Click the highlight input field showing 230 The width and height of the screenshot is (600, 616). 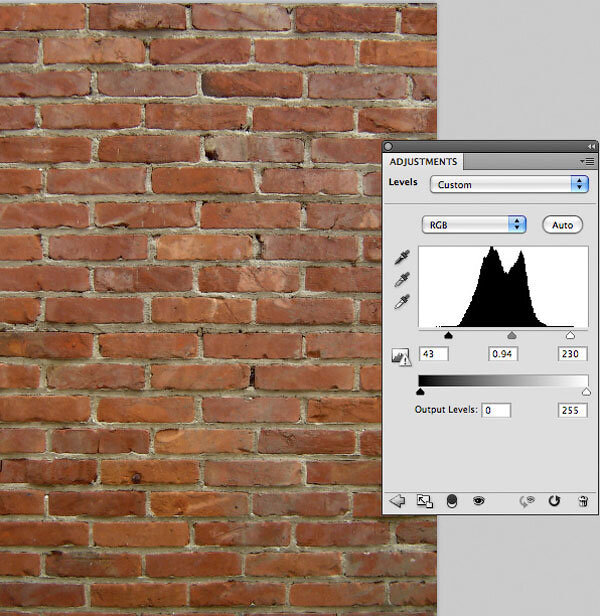(x=572, y=354)
